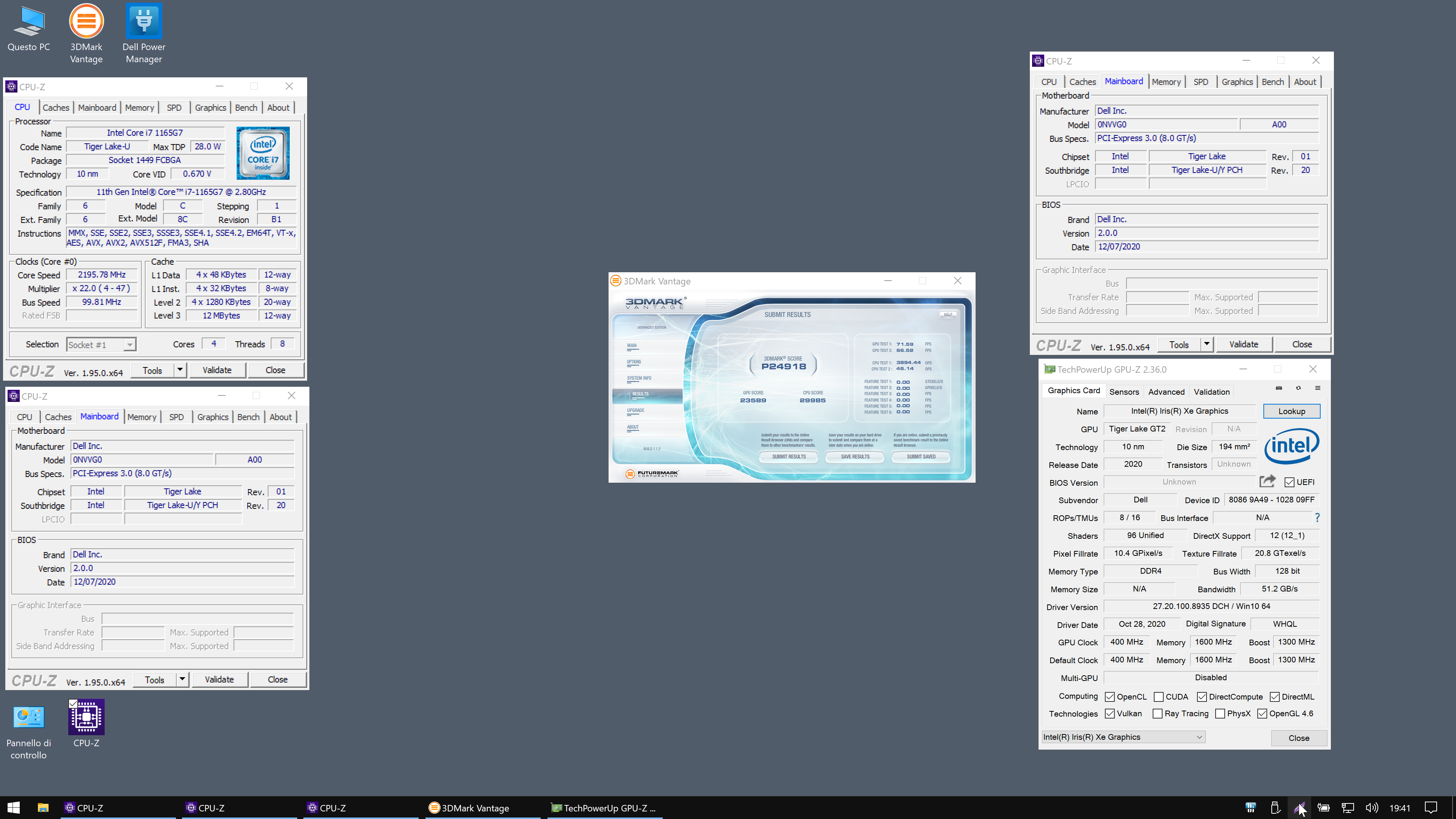Open the Windows Start menu
1456x819 pixels.
14,808
